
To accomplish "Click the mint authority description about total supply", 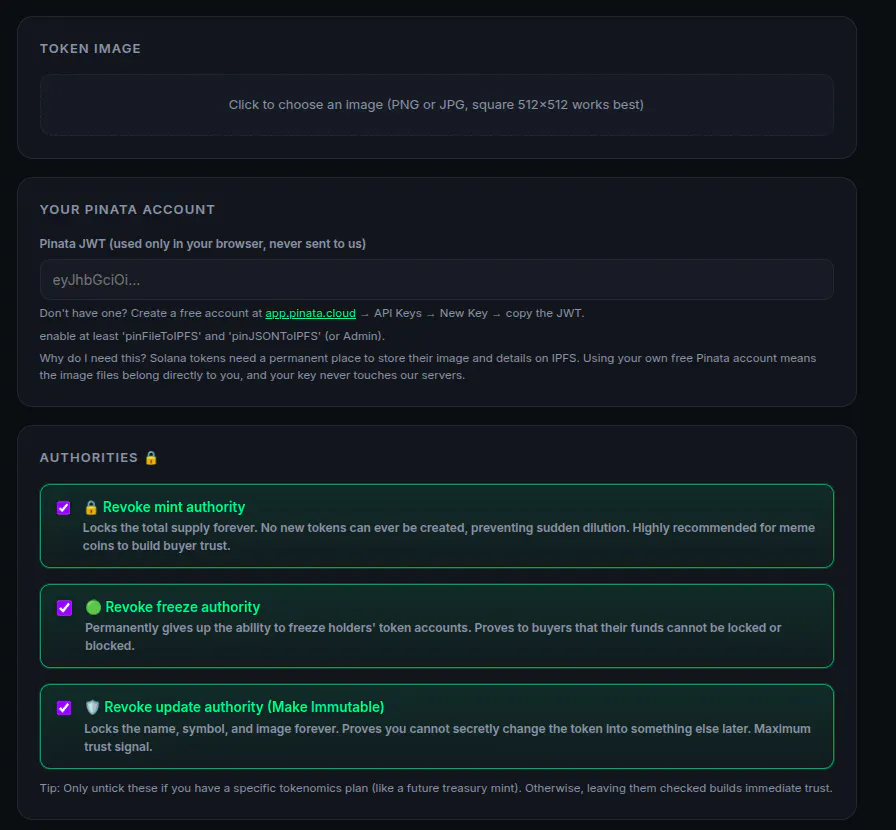I will 449,537.
